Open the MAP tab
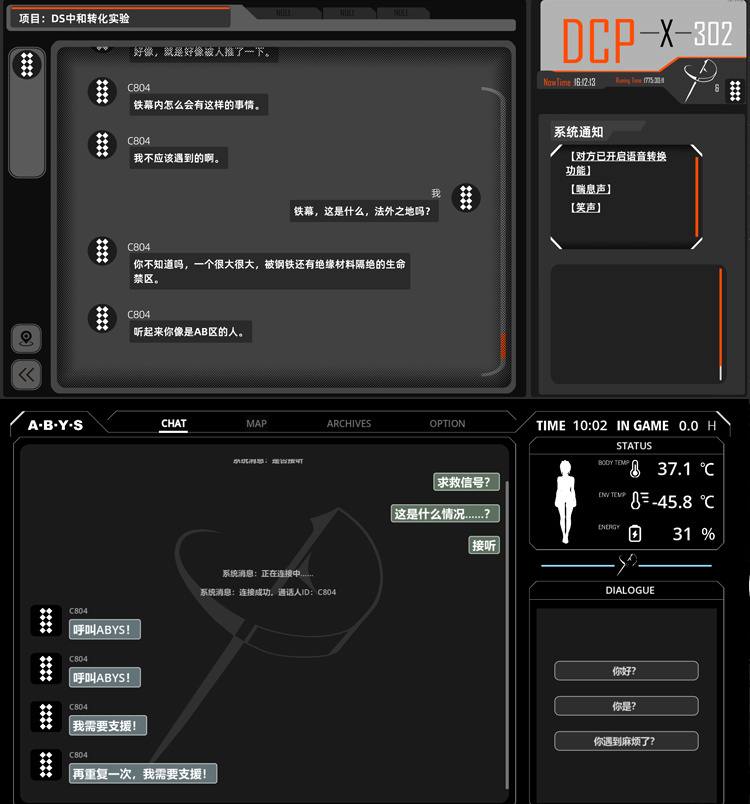The image size is (750, 804). pyautogui.click(x=256, y=424)
